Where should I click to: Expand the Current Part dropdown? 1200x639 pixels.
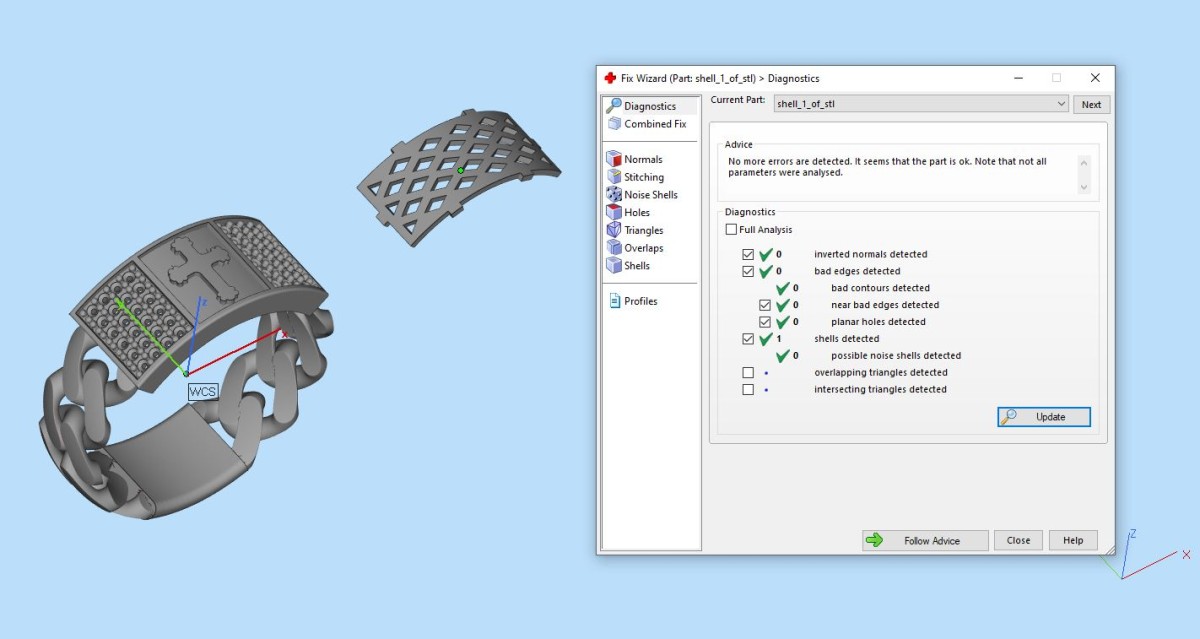click(1061, 104)
